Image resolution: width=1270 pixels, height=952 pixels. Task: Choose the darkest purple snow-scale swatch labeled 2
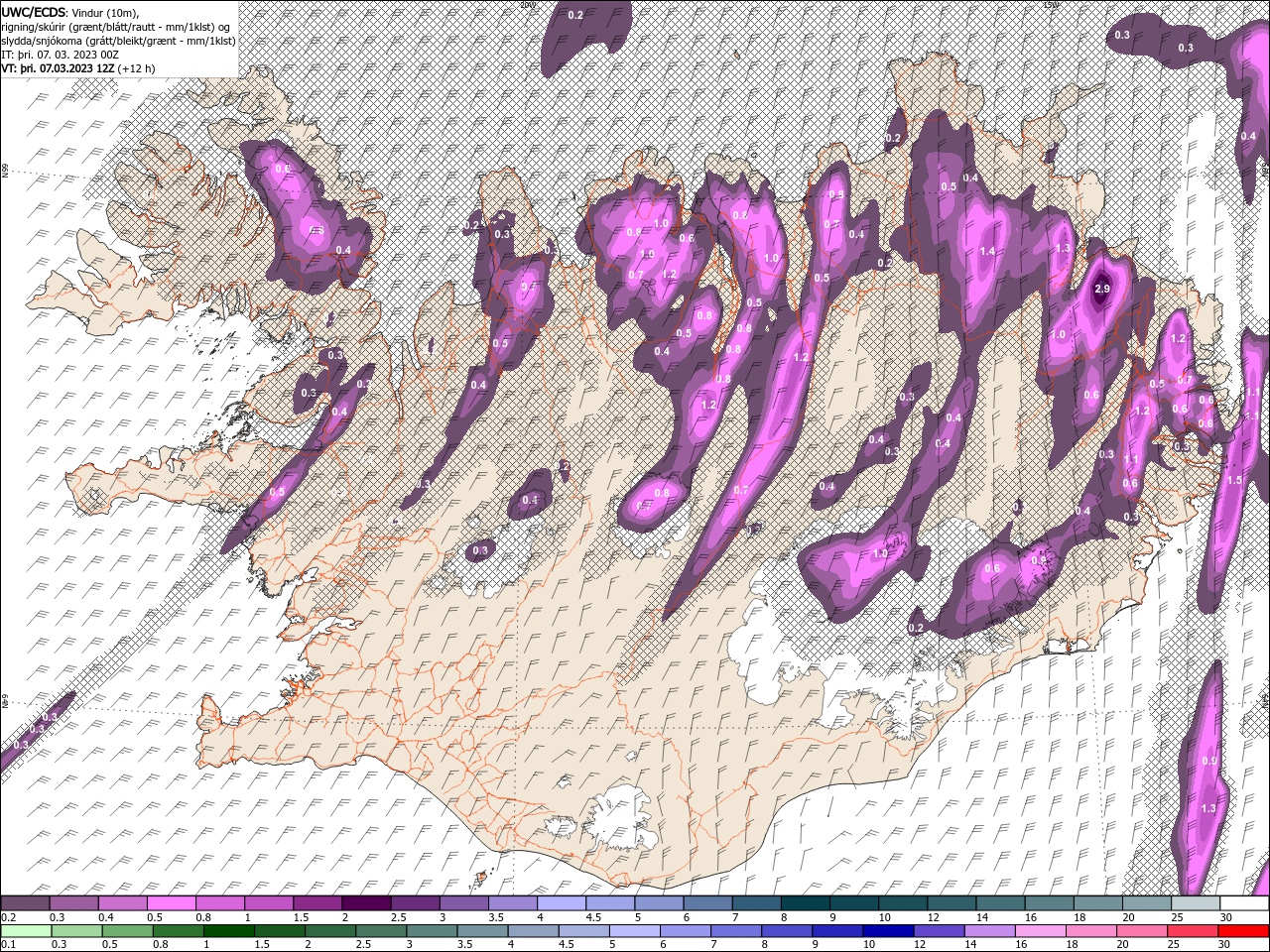pos(366,902)
